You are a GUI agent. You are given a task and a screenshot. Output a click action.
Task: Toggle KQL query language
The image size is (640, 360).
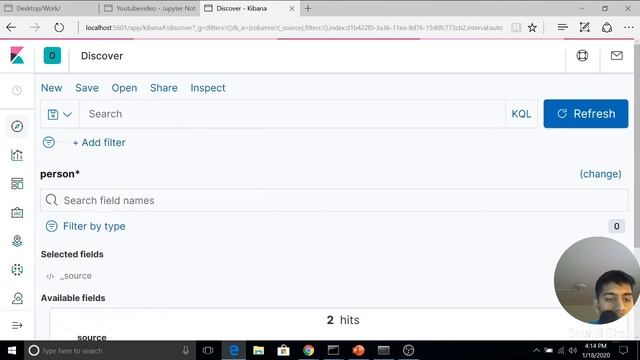[x=521, y=114]
